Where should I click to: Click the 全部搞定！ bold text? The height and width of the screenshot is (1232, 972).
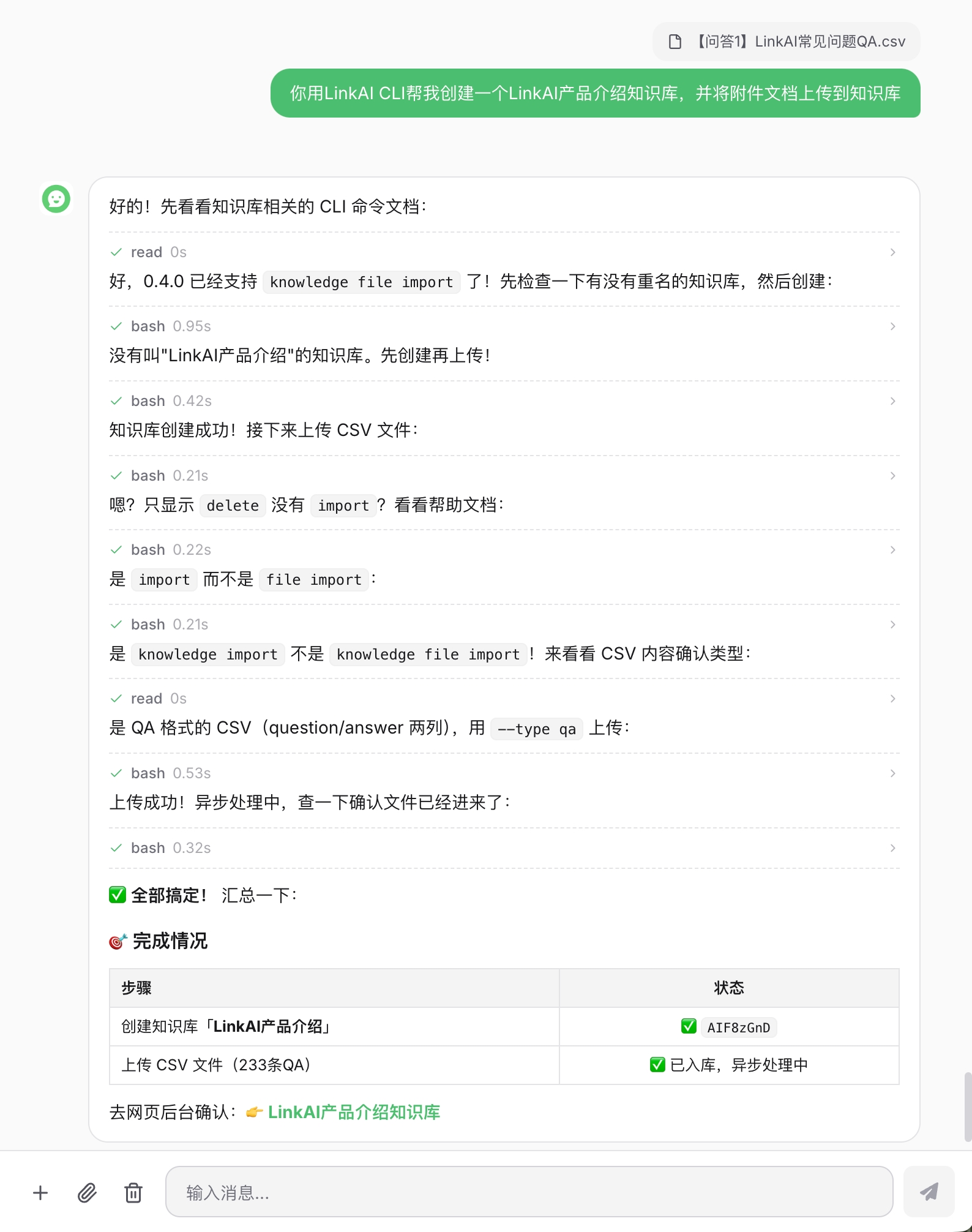[x=169, y=895]
